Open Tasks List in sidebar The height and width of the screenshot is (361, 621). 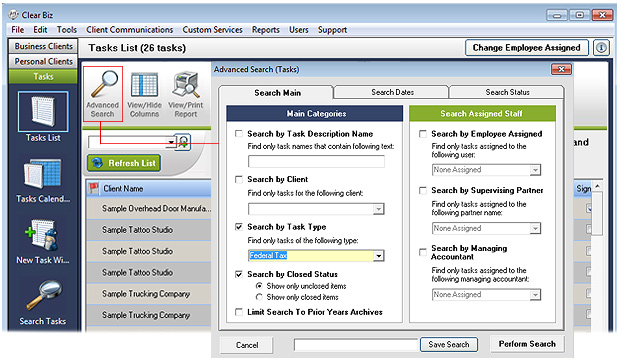pyautogui.click(x=43, y=117)
